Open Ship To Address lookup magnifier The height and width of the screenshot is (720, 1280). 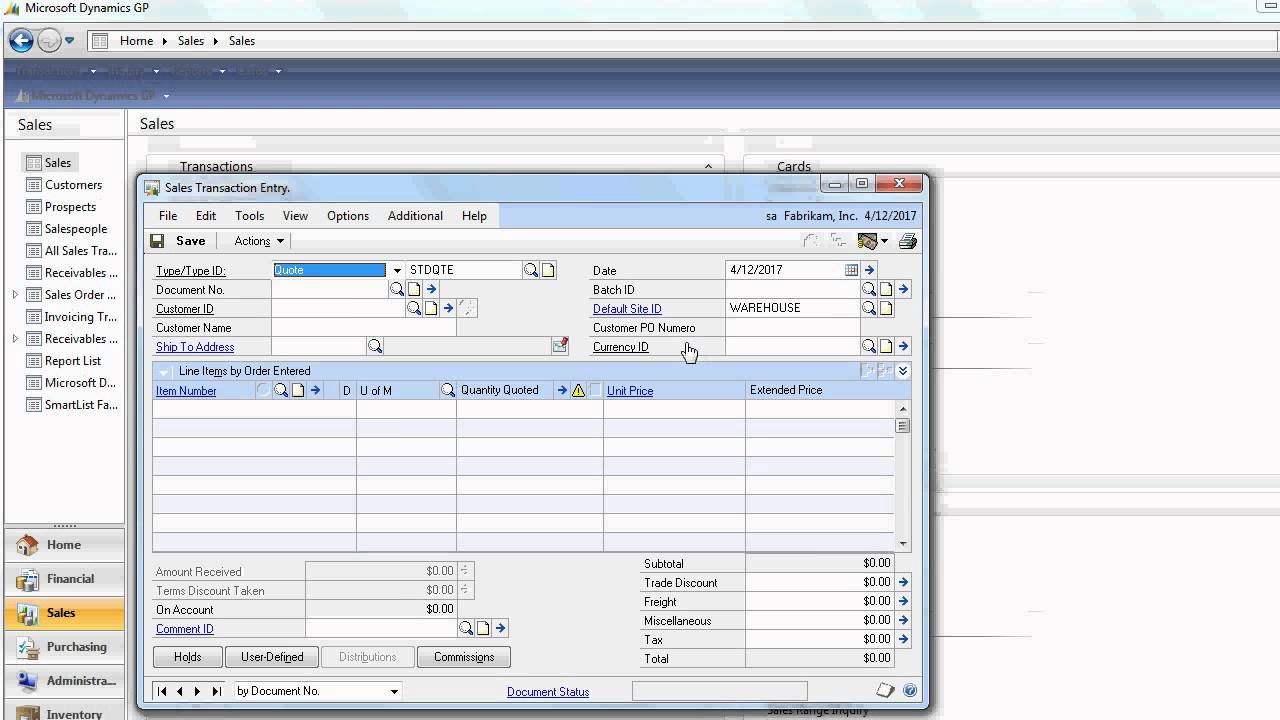tap(375, 347)
